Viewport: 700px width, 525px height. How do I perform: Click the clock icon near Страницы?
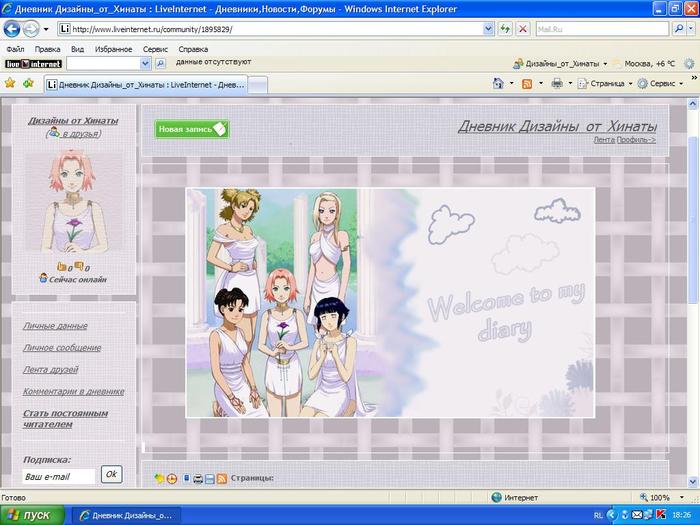coord(172,479)
